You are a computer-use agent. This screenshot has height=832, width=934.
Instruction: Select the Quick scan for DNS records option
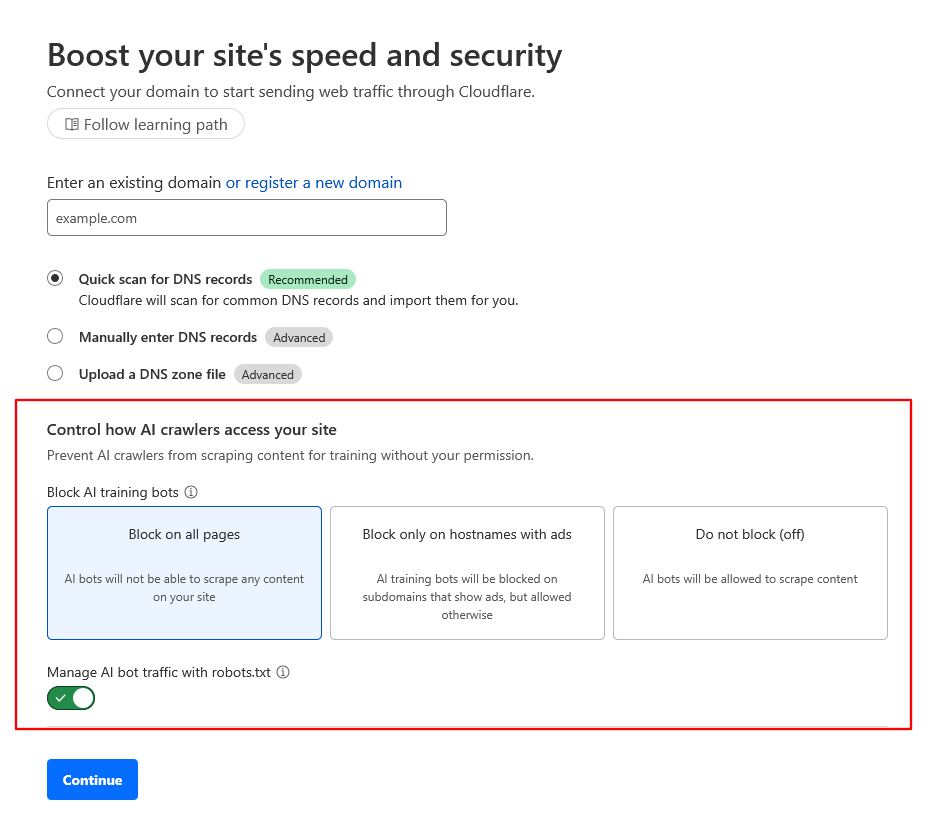click(55, 278)
